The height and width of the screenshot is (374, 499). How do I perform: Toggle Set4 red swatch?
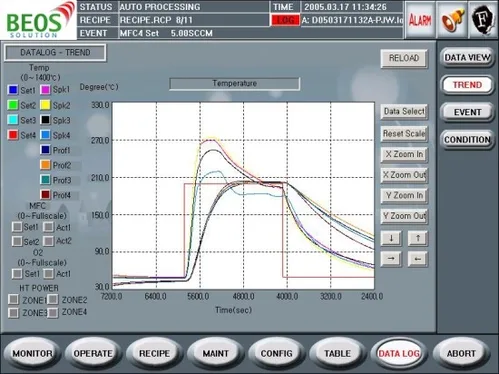point(13,135)
